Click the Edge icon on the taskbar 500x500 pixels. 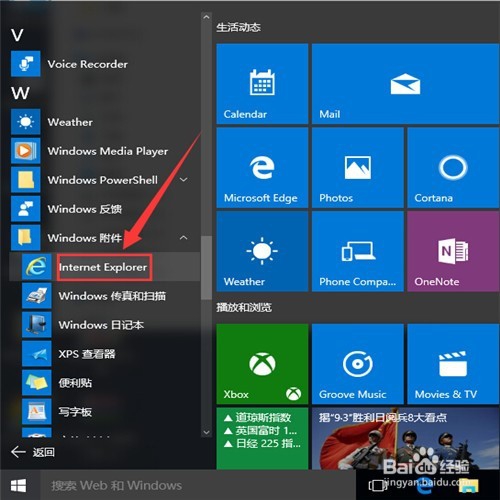425,486
